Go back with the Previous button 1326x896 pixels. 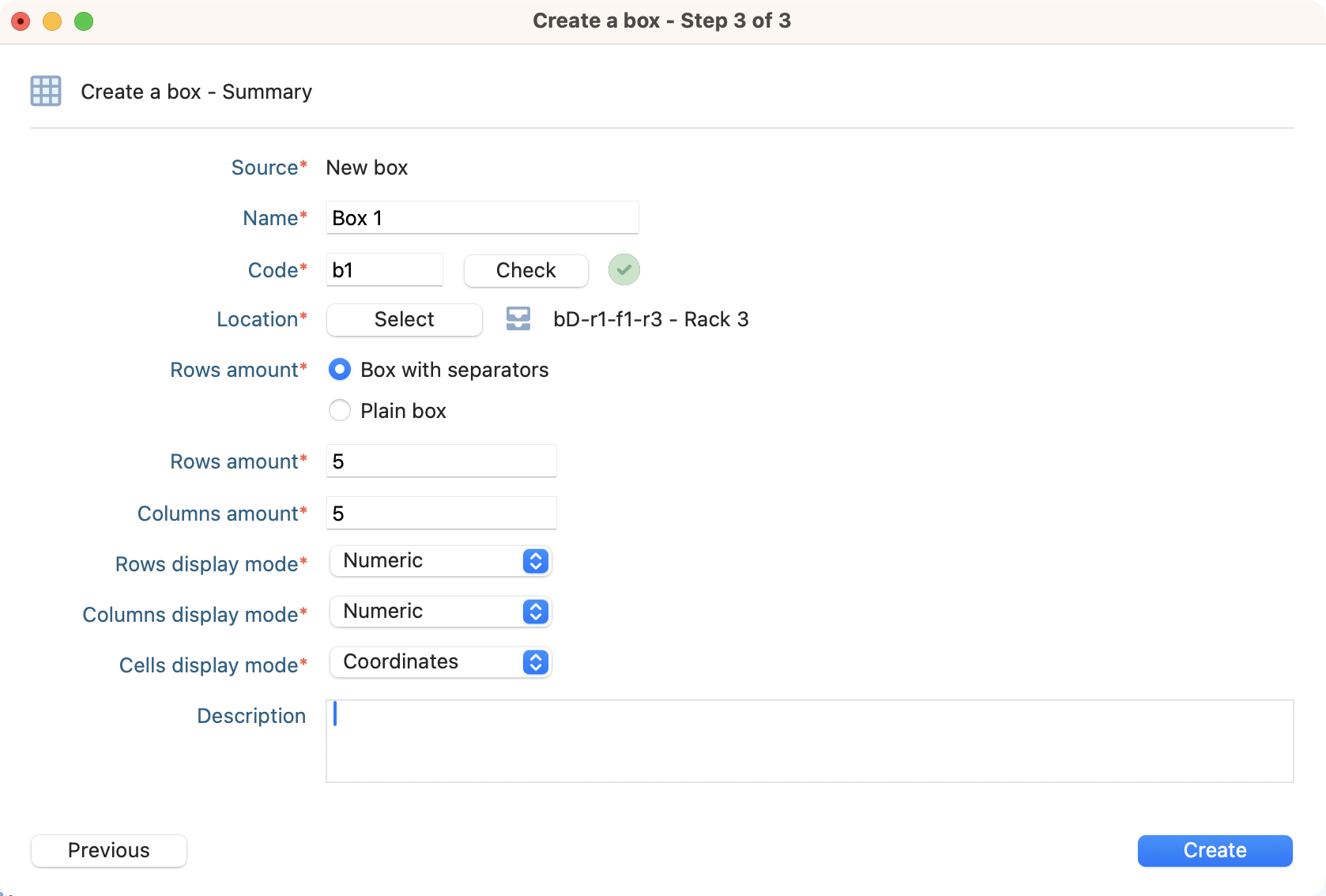[x=109, y=850]
